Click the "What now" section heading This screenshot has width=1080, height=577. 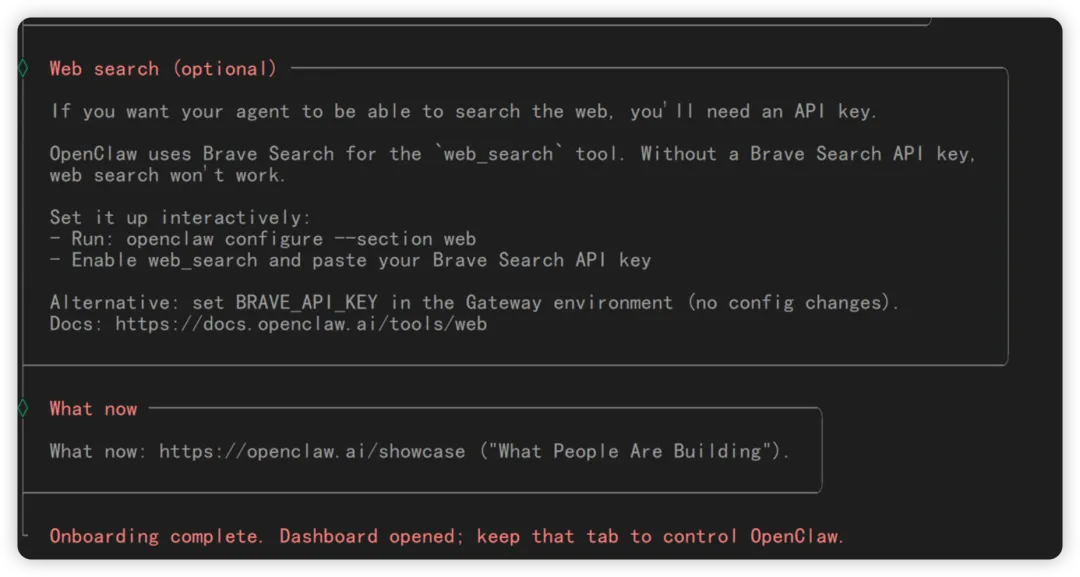click(x=94, y=409)
